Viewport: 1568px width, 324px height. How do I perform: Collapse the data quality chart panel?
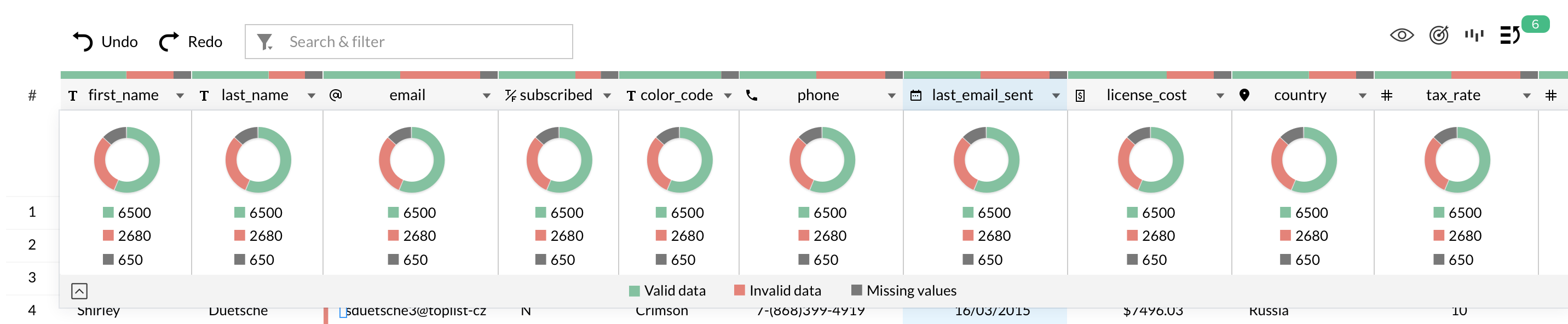pyautogui.click(x=79, y=291)
